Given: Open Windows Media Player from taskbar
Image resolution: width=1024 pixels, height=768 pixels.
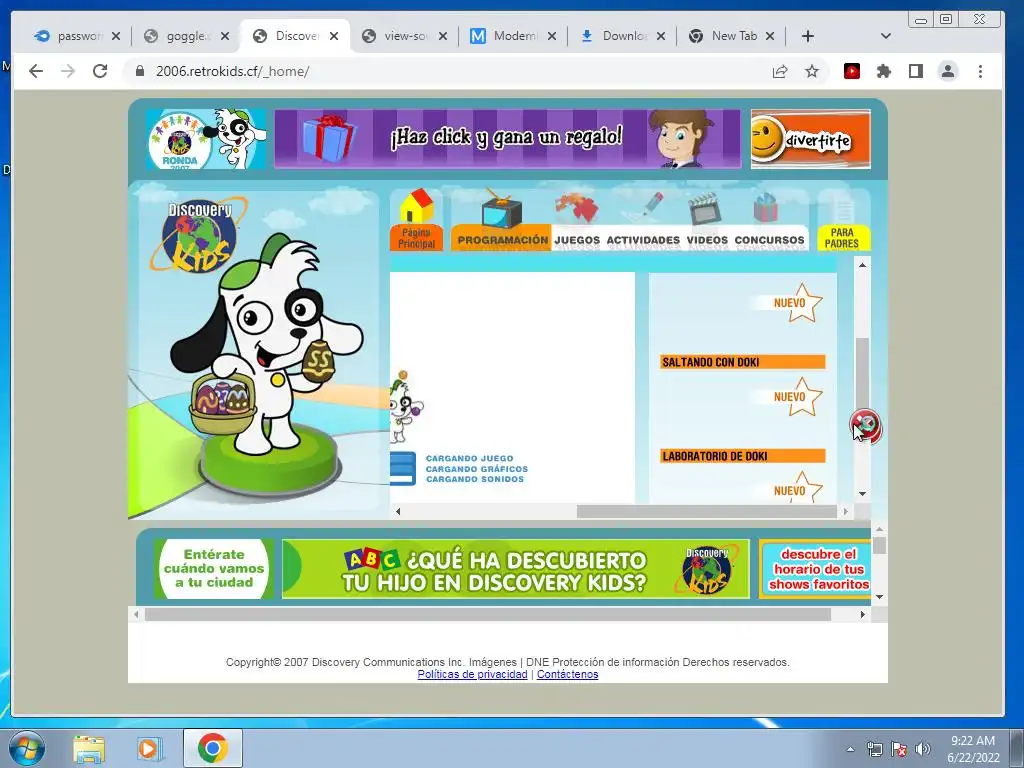Looking at the screenshot, I should point(150,748).
